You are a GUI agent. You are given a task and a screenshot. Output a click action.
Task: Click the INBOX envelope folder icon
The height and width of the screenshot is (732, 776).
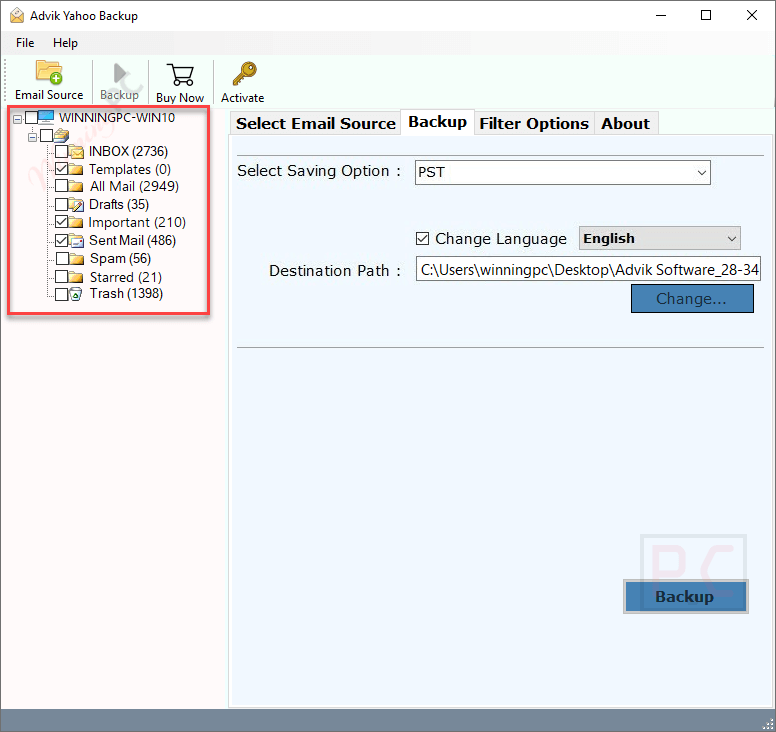pos(76,151)
